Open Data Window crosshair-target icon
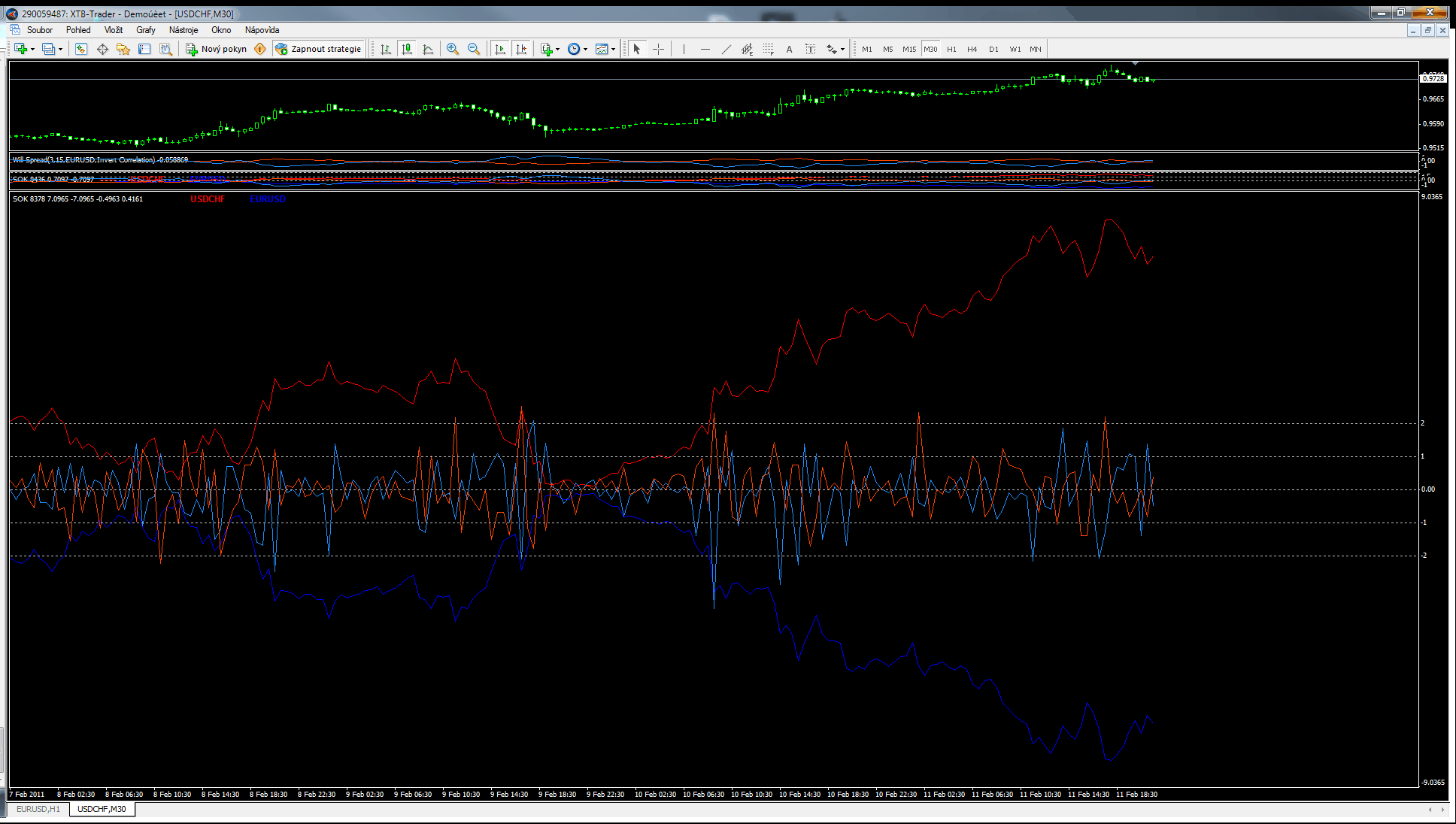 102,49
